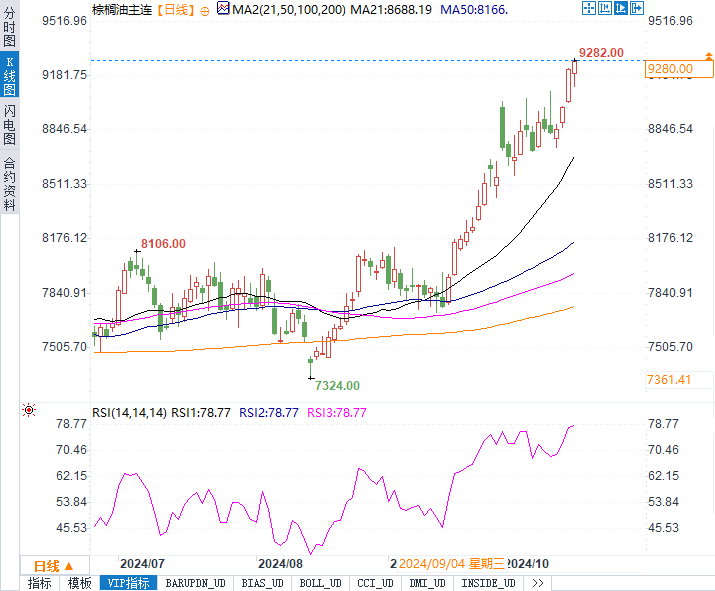Click the 9280.00 current price label

pos(671,68)
